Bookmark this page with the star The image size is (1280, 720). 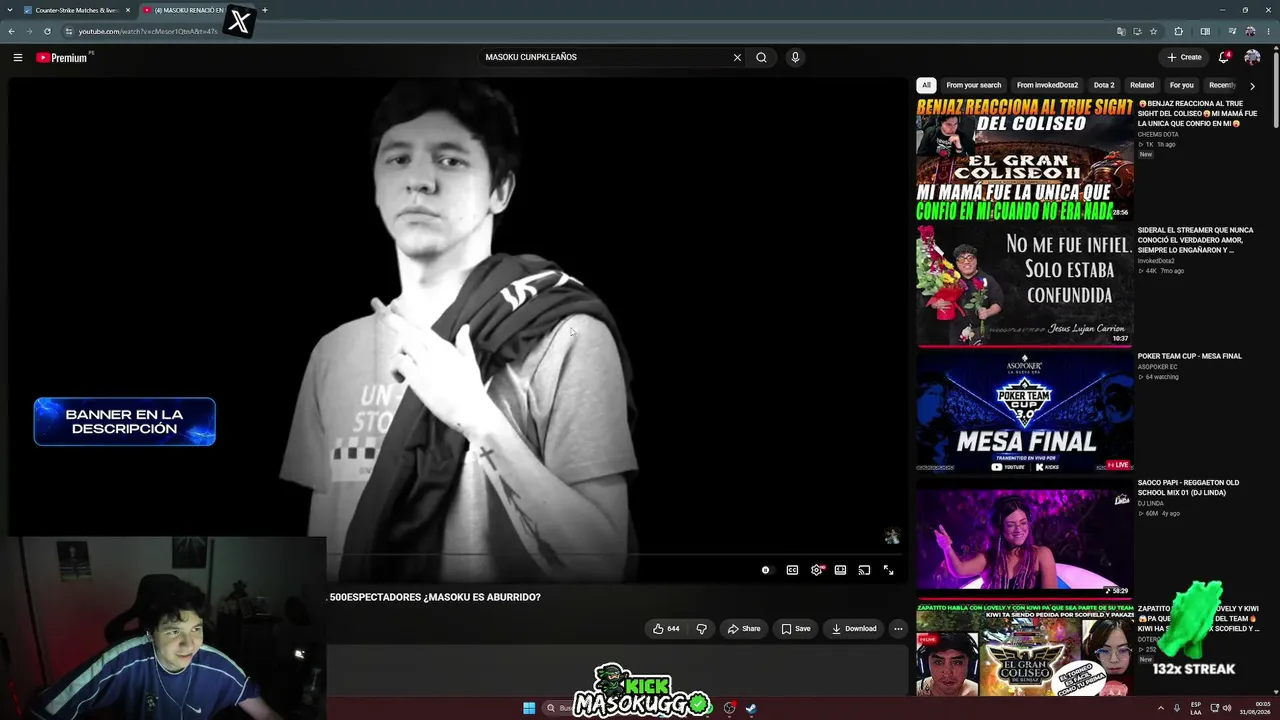1153,31
